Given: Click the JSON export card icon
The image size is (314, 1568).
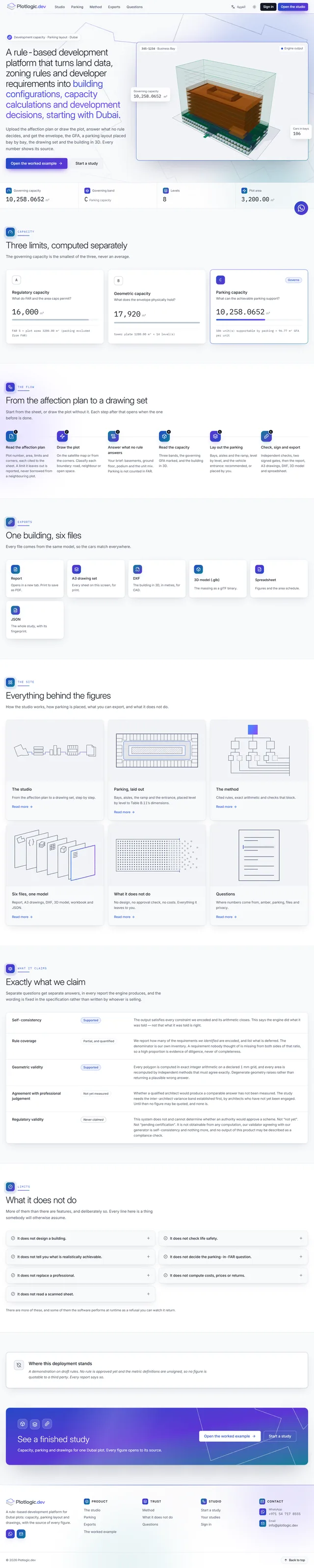Looking at the screenshot, I should 15,610.
